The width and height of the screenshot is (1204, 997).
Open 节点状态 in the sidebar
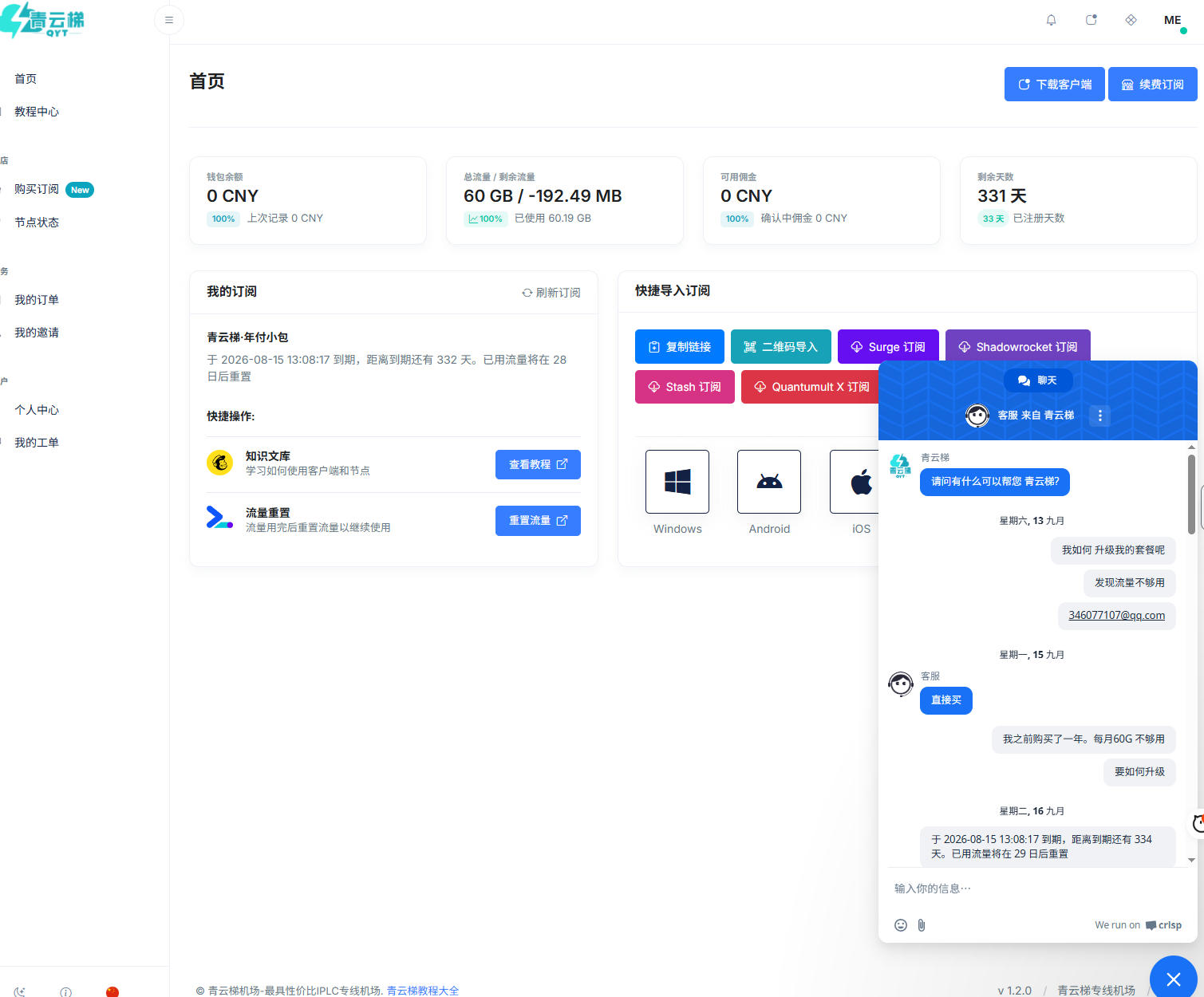[x=37, y=223]
